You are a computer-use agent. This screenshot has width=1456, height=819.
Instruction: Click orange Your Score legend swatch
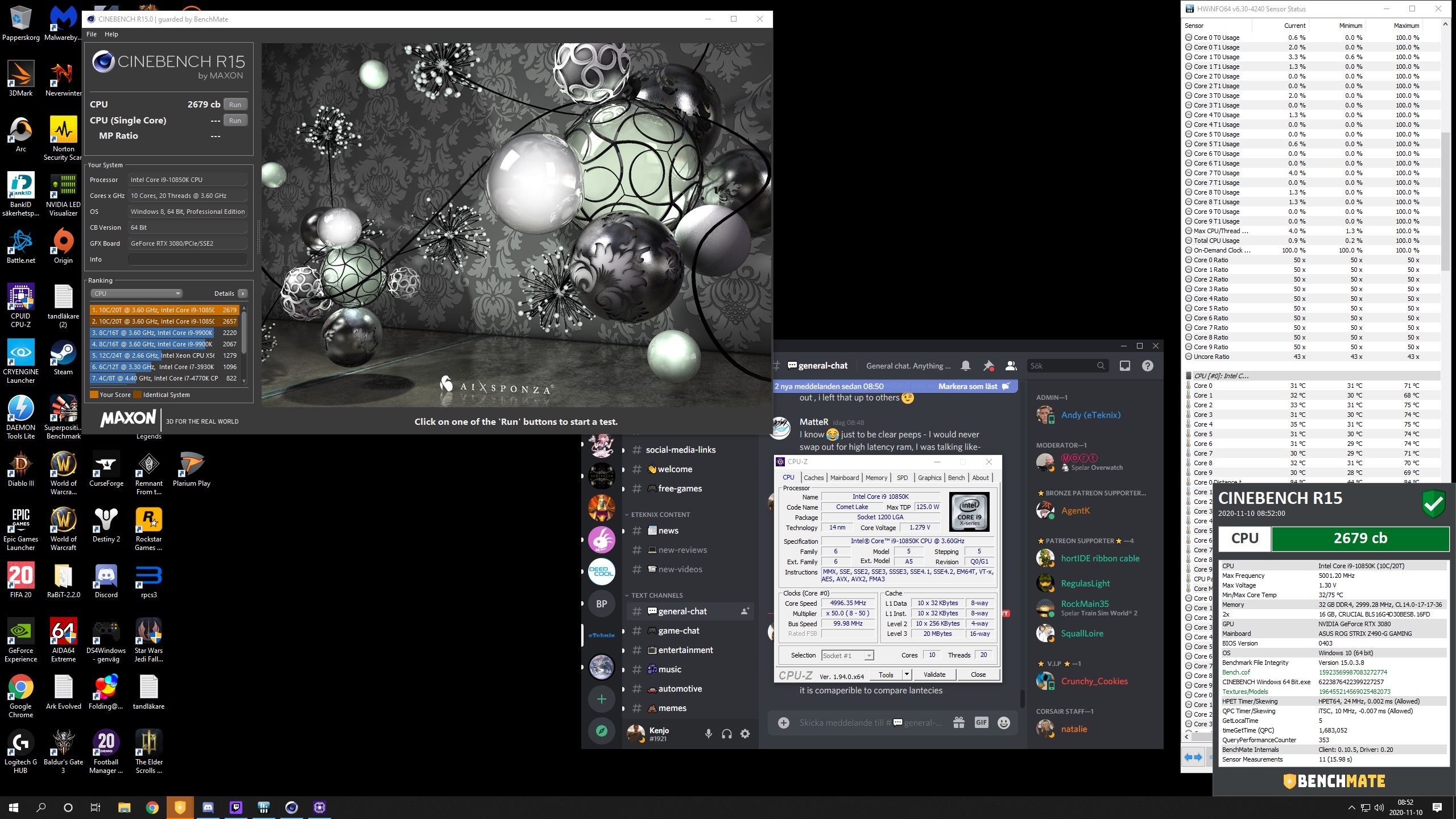tap(94, 395)
